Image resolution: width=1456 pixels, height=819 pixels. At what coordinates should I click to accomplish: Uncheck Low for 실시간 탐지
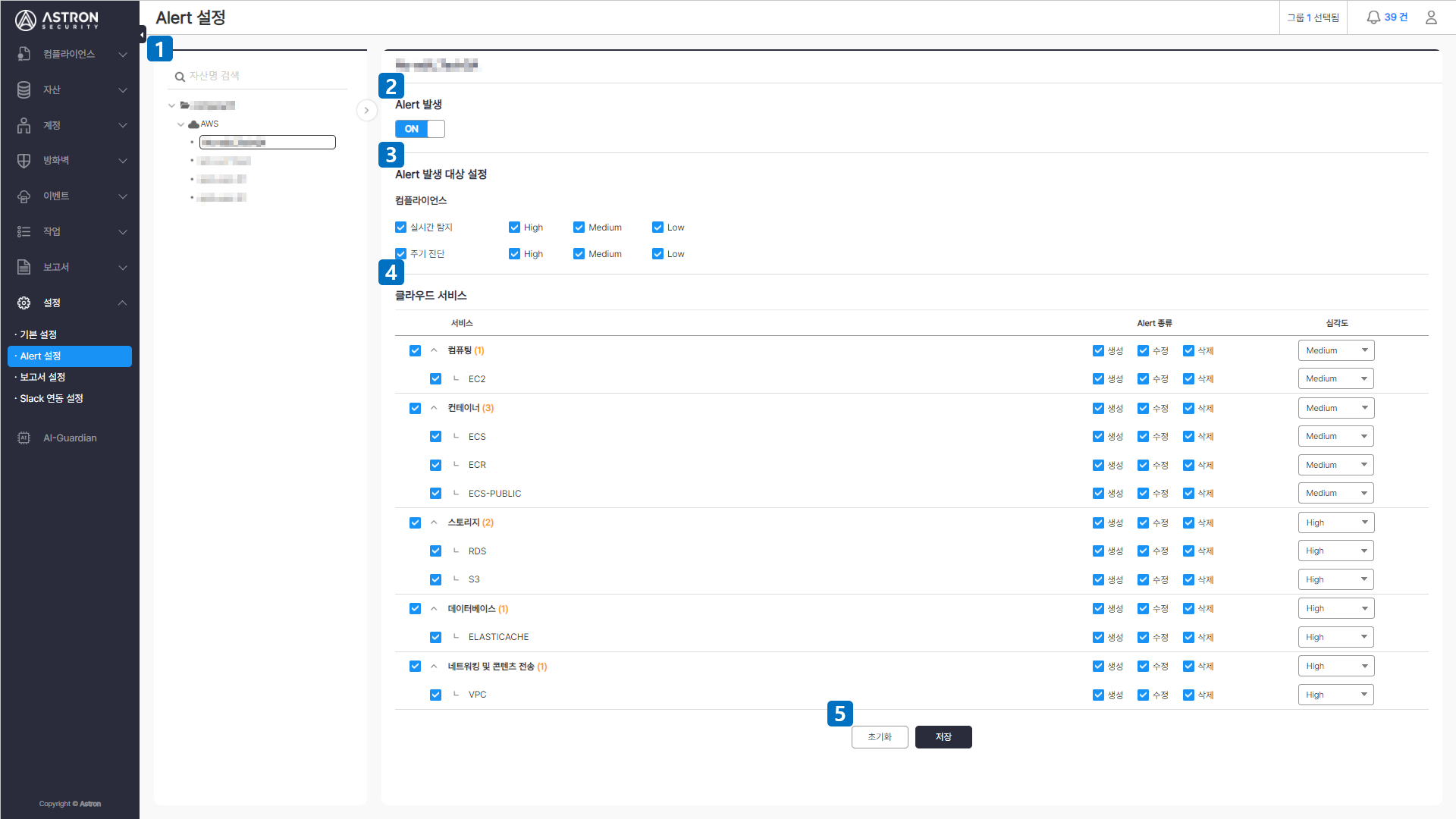(657, 227)
